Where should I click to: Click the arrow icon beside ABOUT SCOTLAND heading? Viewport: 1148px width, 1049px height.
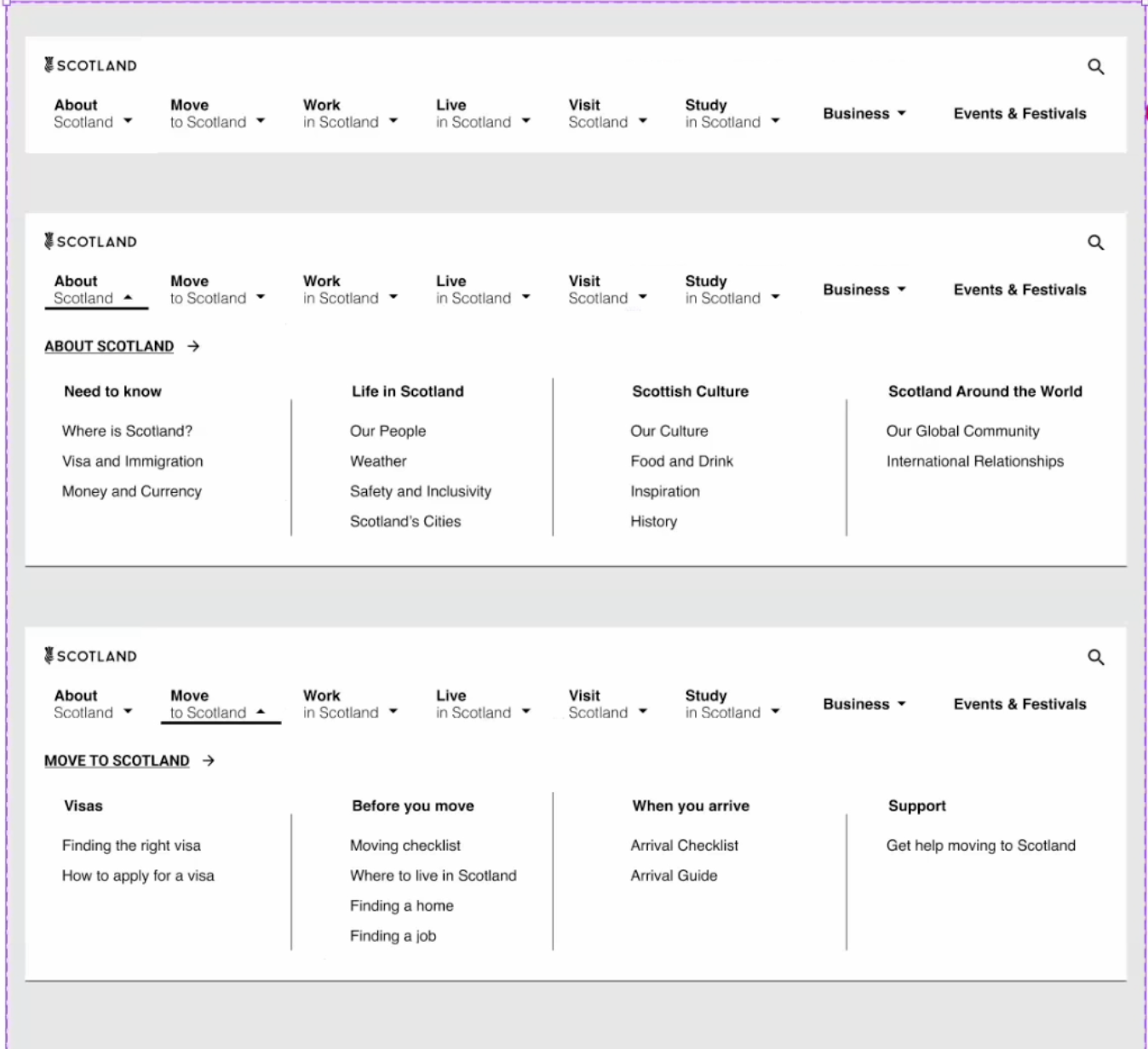[193, 347]
